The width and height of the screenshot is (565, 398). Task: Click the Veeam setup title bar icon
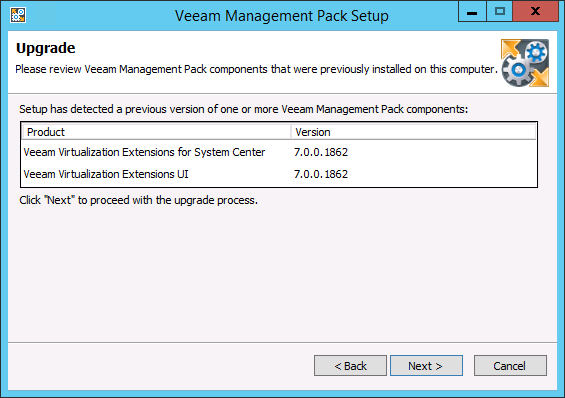18,15
